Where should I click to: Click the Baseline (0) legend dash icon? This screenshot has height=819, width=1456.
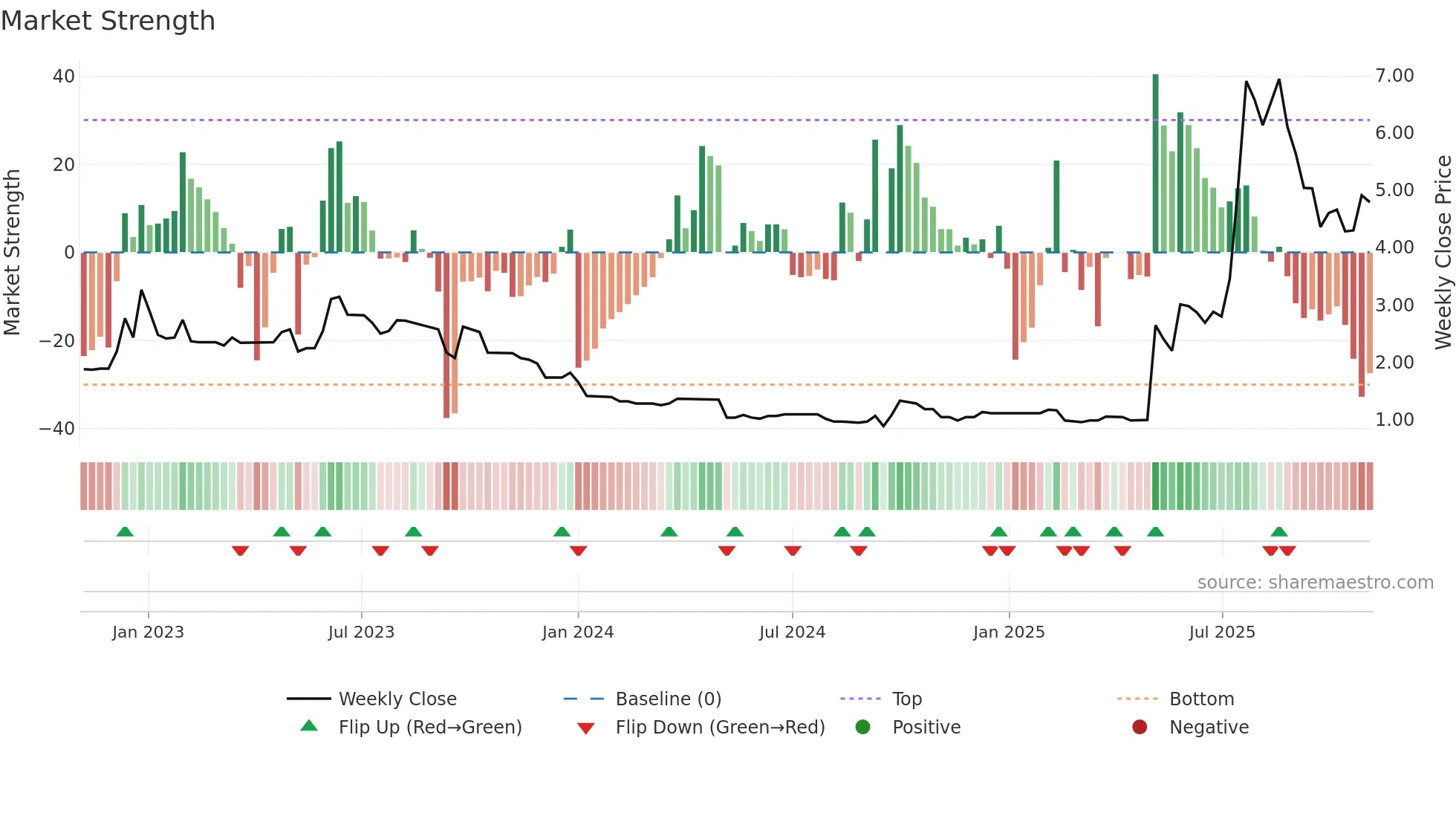coord(584,699)
